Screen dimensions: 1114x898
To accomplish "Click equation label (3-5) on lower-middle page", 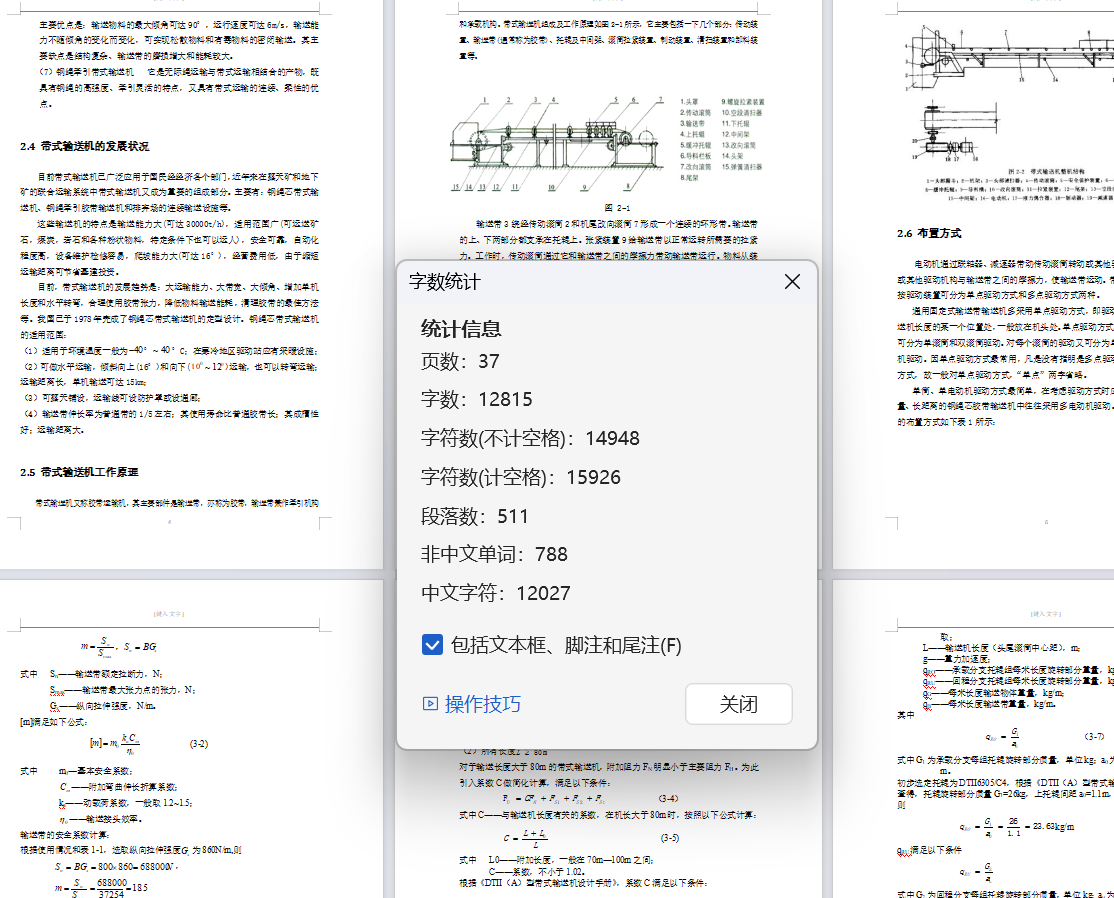I will click(670, 838).
